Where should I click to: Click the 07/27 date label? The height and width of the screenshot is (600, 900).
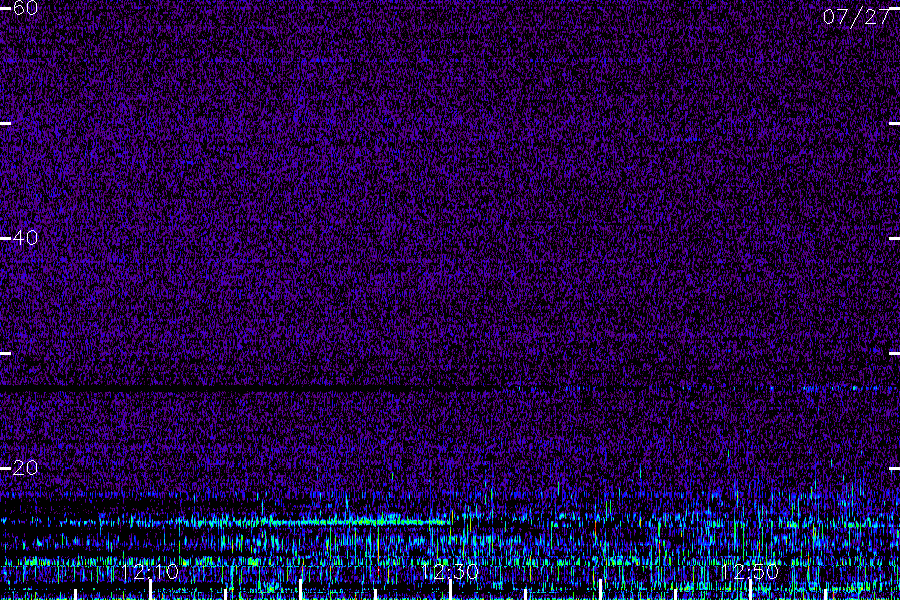tap(856, 17)
